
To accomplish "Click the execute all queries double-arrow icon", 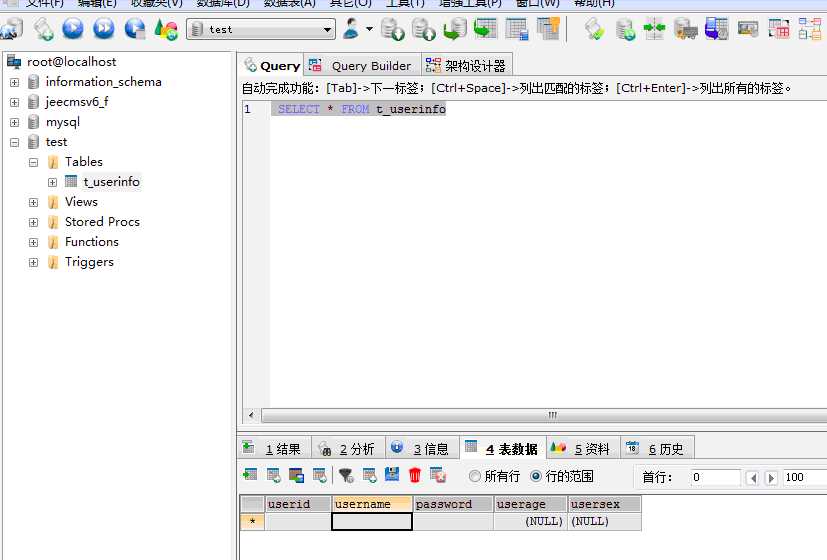I will click(x=104, y=28).
